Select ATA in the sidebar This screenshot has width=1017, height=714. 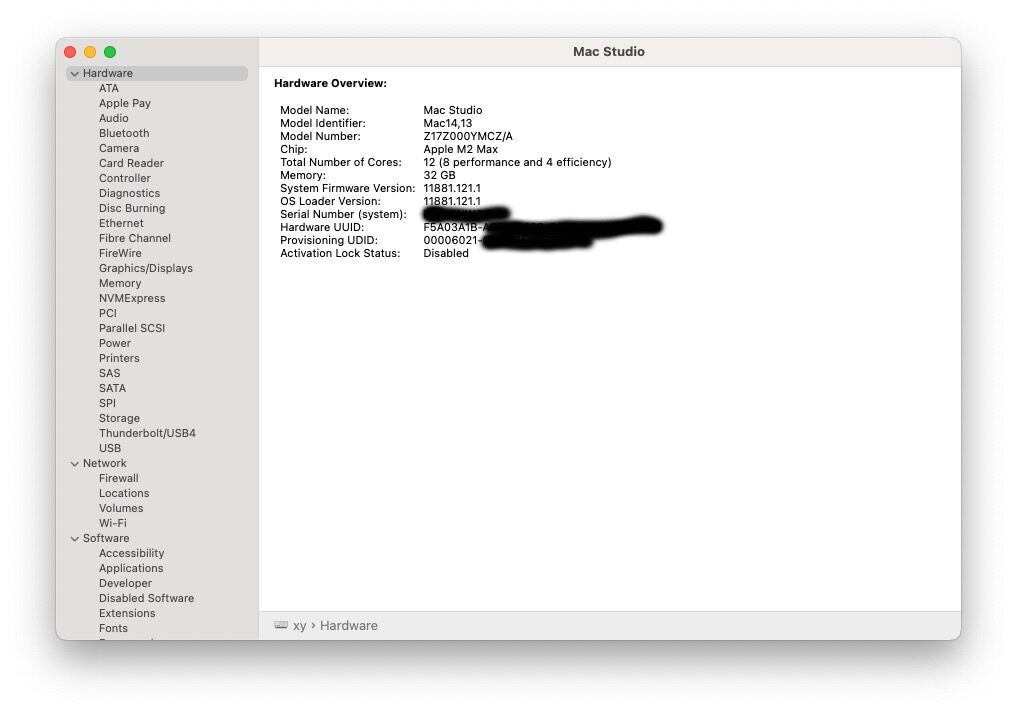point(109,88)
